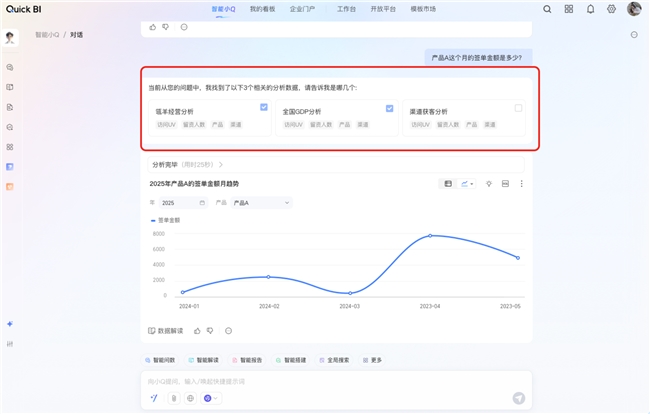Screen dimensions: 650x414
Task: Uncheck the 全国GDP分析 dataset checkbox
Action: pyautogui.click(x=390, y=107)
